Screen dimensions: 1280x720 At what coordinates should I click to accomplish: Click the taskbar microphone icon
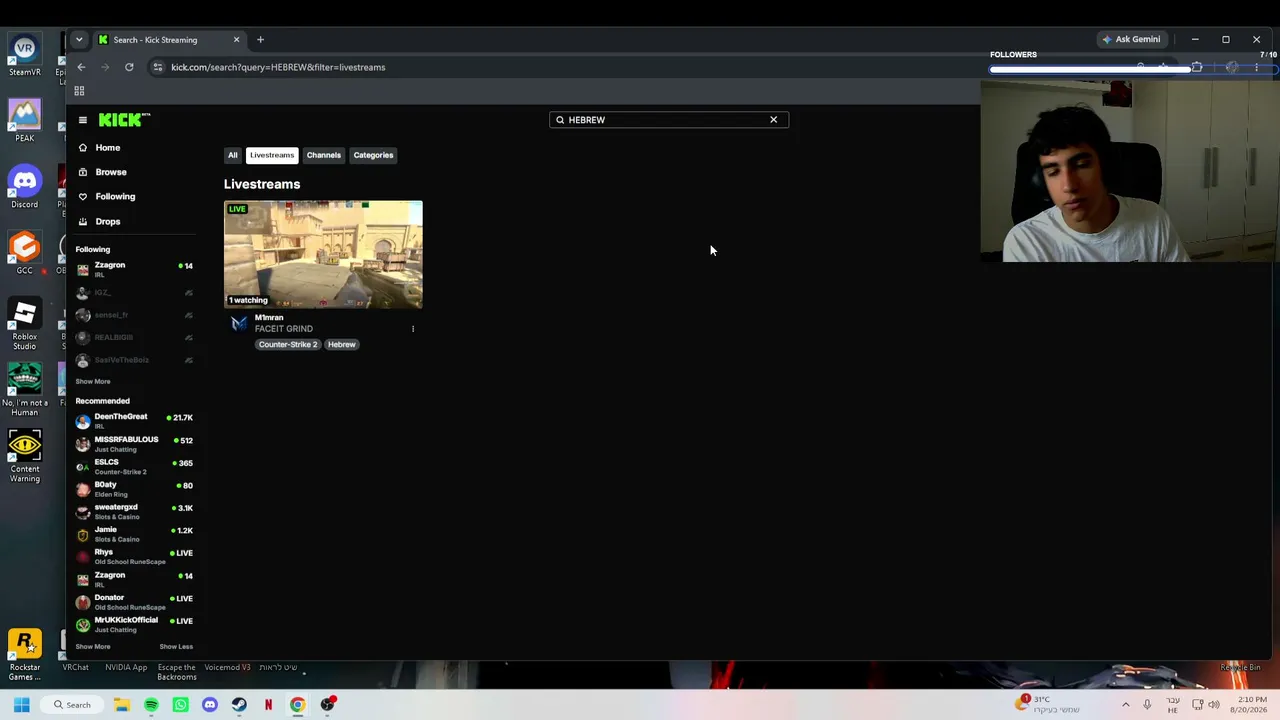pos(1147,705)
